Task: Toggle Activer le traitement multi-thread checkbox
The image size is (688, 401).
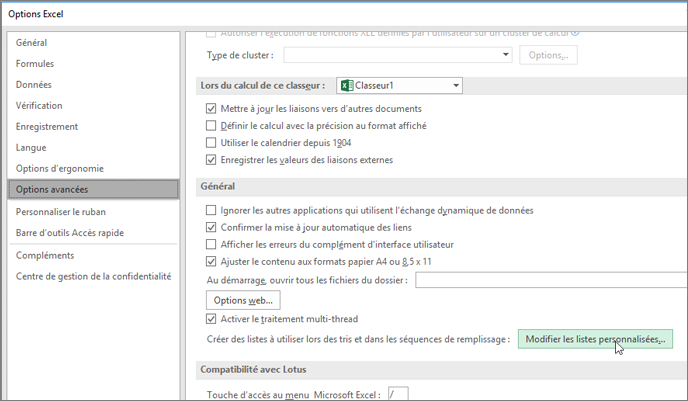Action: (211, 319)
